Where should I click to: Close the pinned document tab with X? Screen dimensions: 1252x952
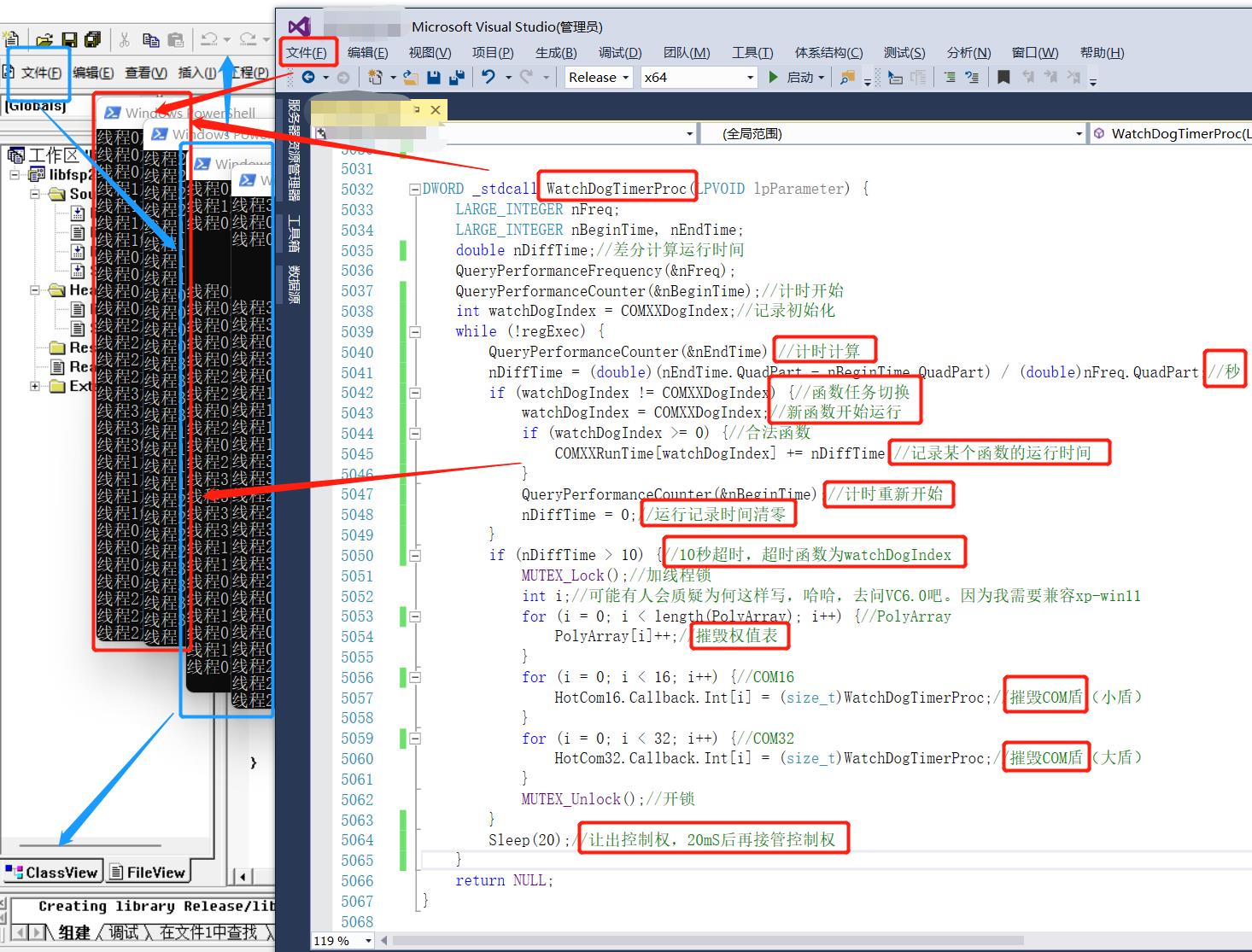(x=436, y=110)
